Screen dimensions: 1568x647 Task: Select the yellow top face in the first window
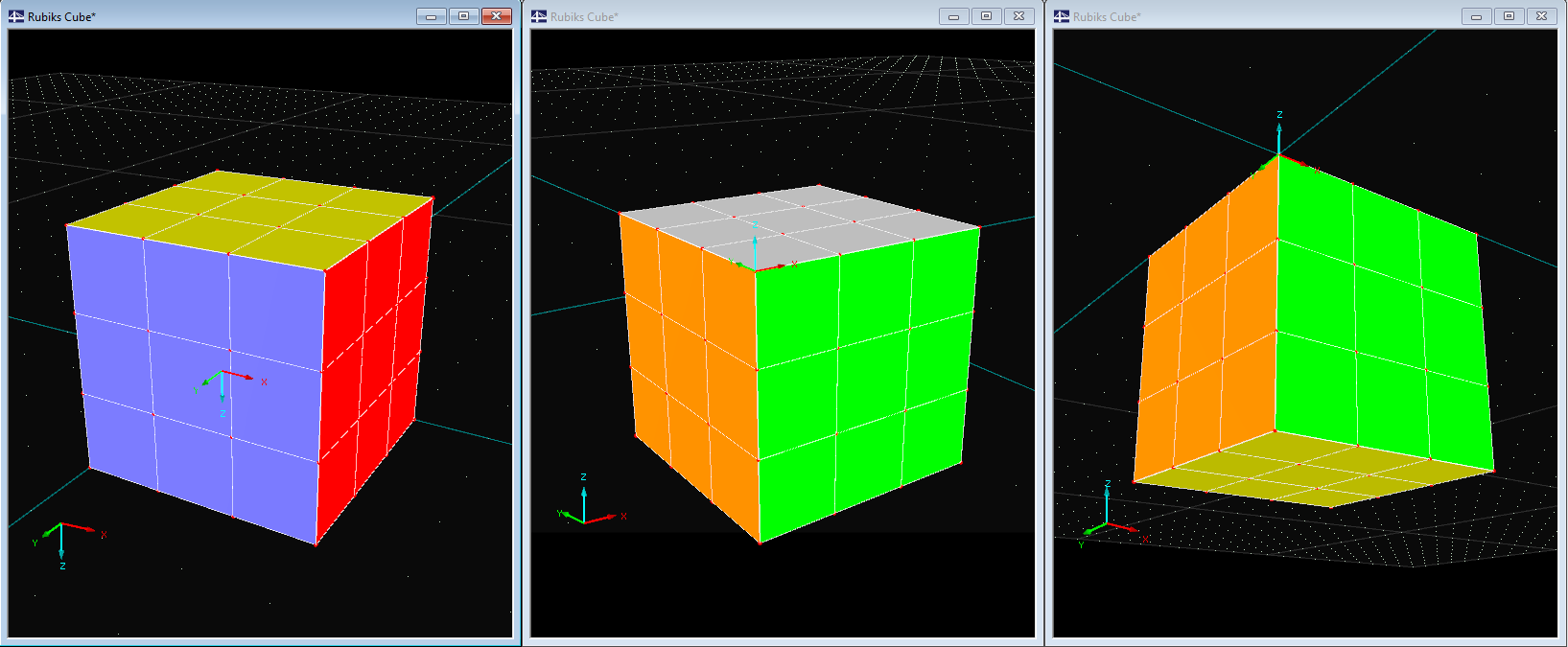pyautogui.click(x=249, y=219)
